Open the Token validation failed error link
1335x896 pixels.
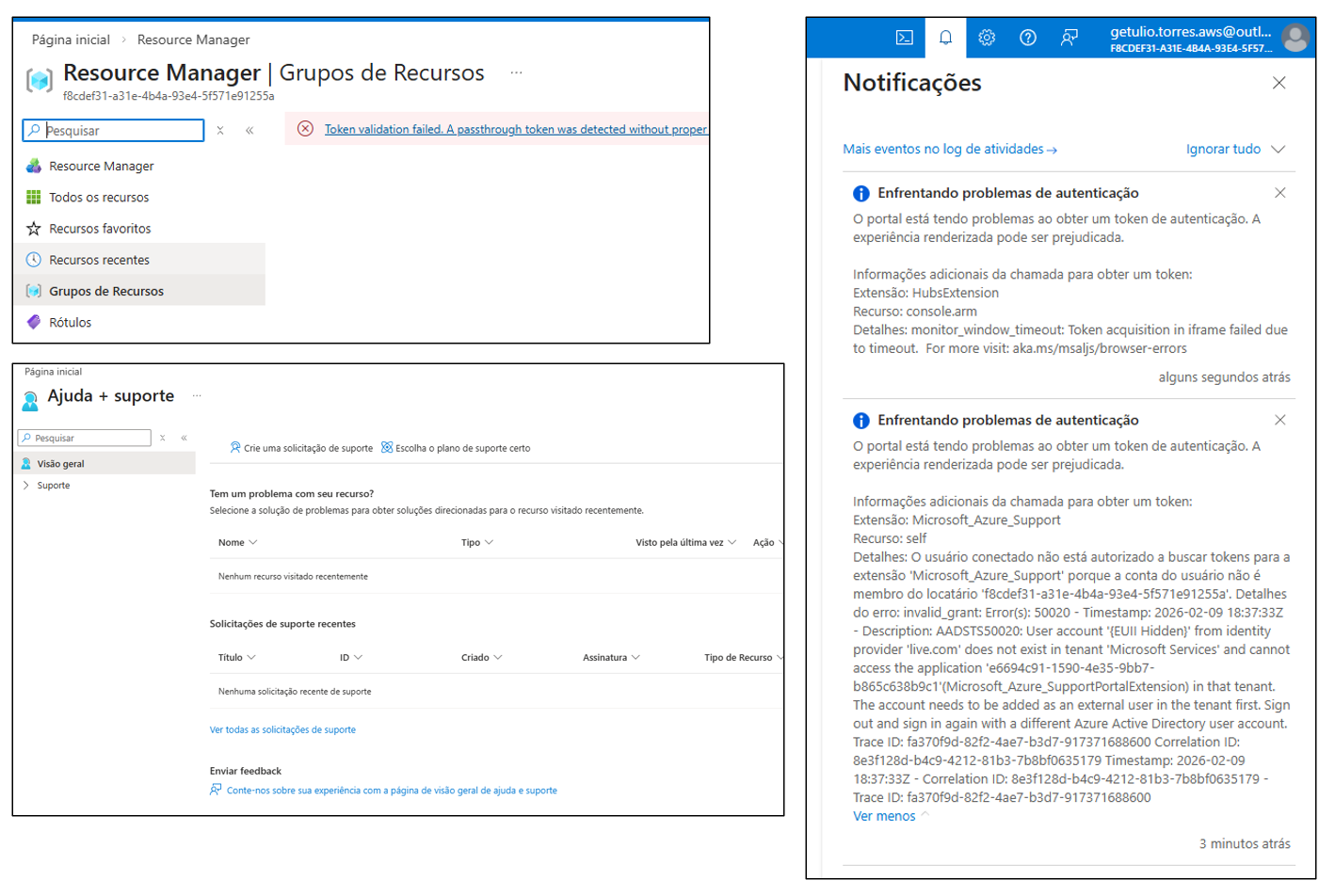(x=516, y=129)
